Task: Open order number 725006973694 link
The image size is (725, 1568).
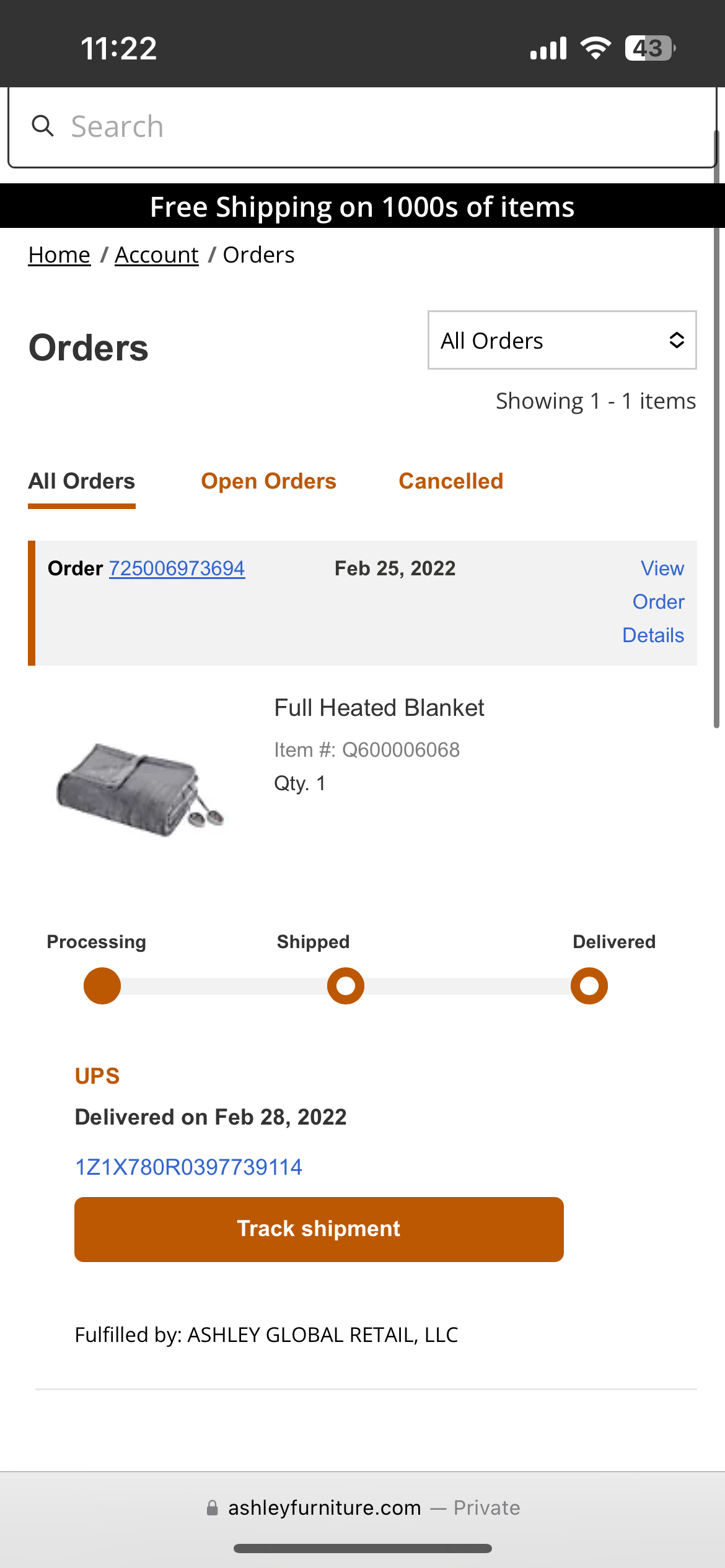Action: [177, 568]
